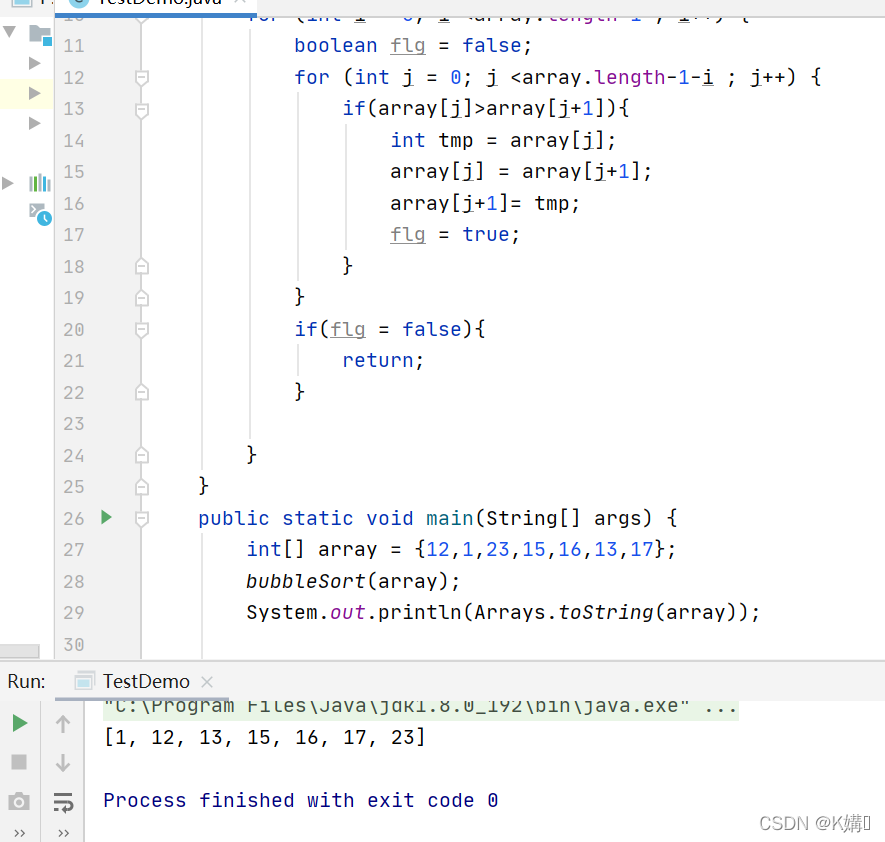The height and width of the screenshot is (842, 885).
Task: Jump up the stack trace arrow
Action: tap(63, 723)
